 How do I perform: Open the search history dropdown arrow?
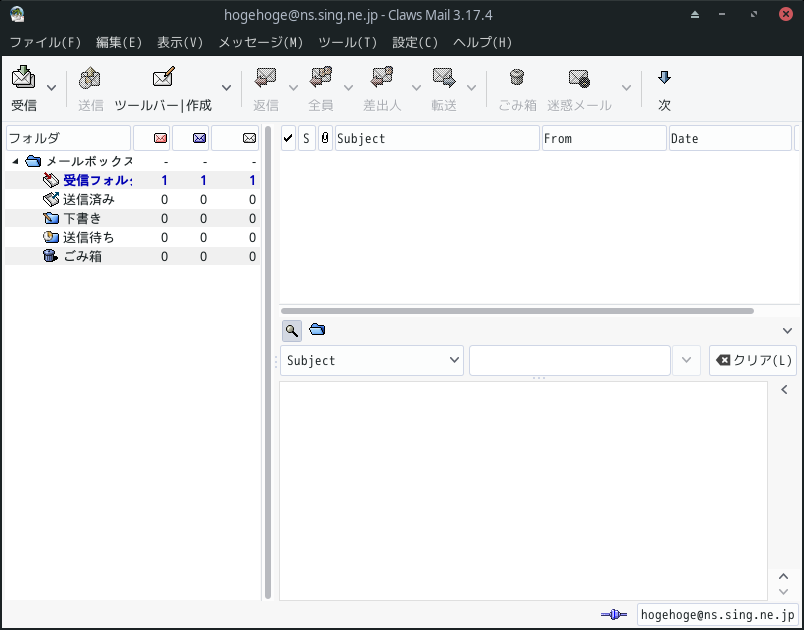click(x=686, y=360)
